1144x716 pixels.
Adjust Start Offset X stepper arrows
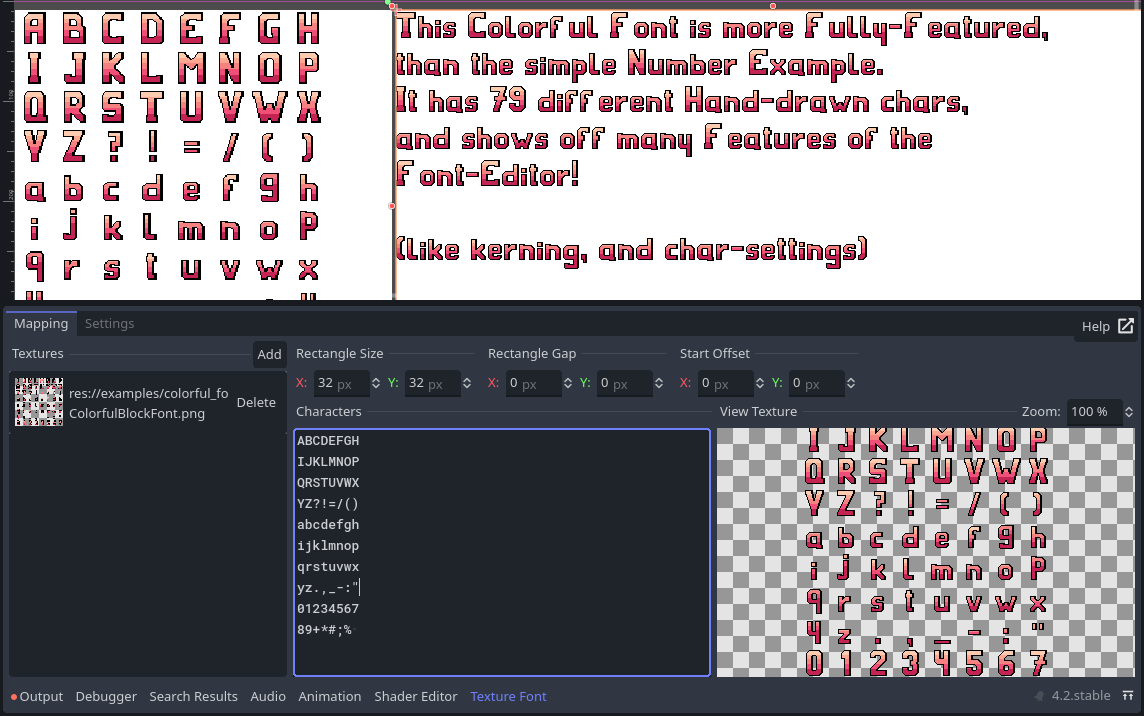[x=760, y=383]
